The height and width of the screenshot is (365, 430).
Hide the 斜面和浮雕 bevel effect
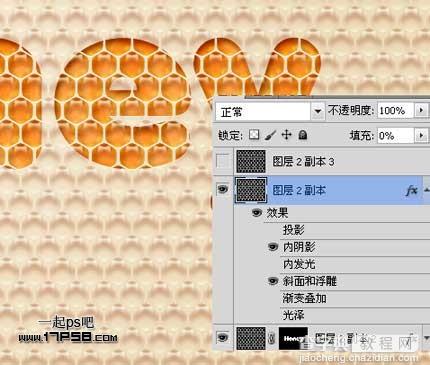273,281
